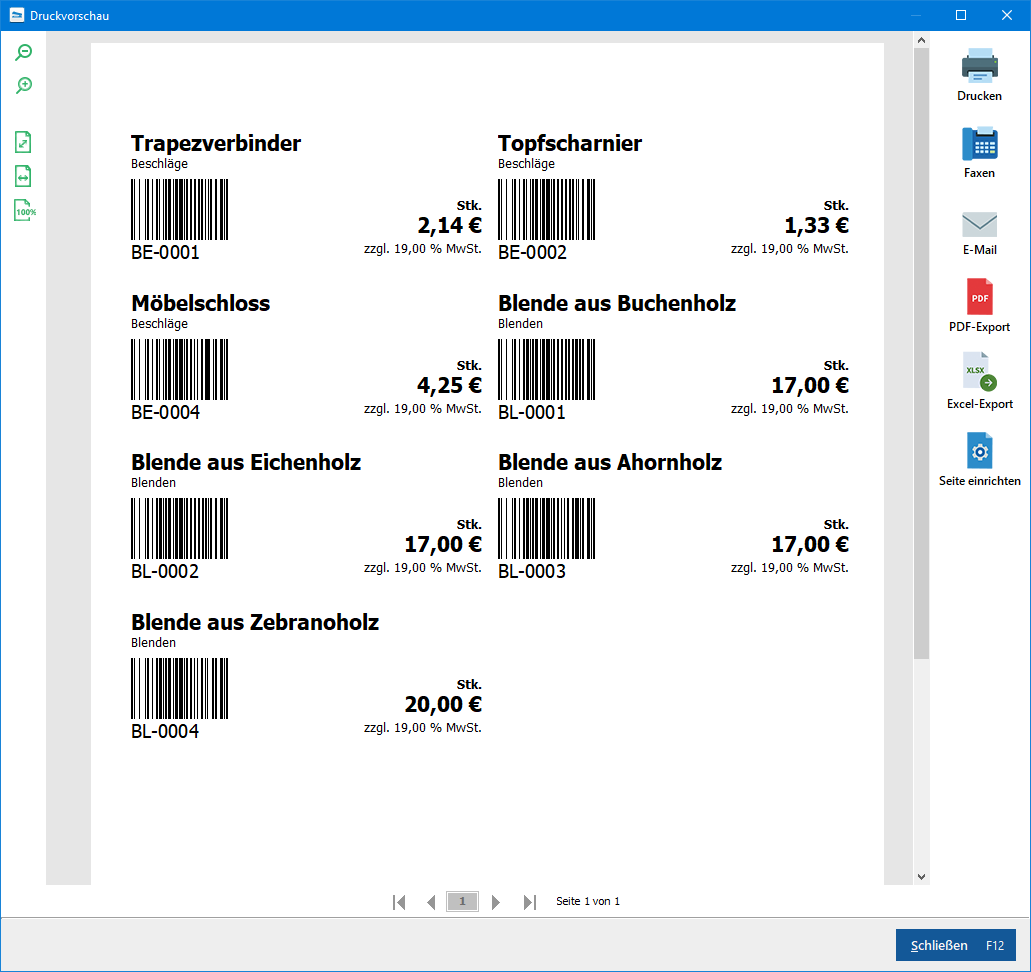Viewport: 1031px width, 972px height.
Task: Click the Faxen fax icon
Action: point(980,143)
